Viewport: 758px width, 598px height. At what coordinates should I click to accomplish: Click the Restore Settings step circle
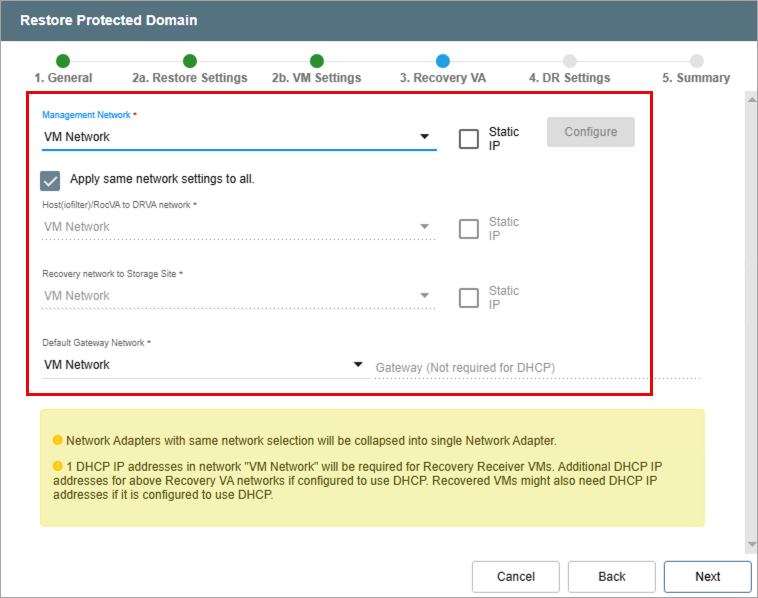coord(190,61)
